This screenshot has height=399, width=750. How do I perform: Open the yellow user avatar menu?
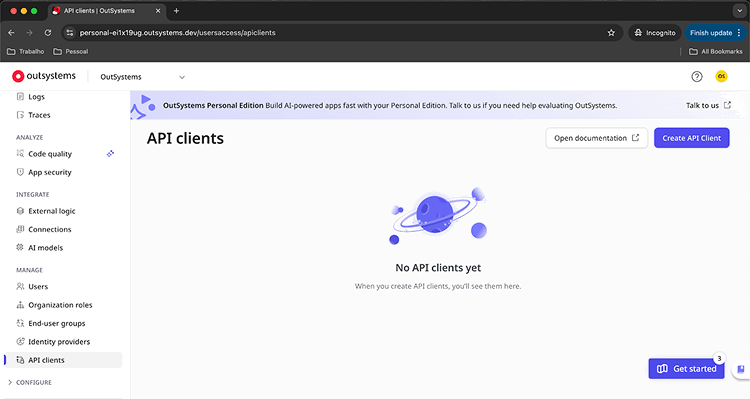721,76
